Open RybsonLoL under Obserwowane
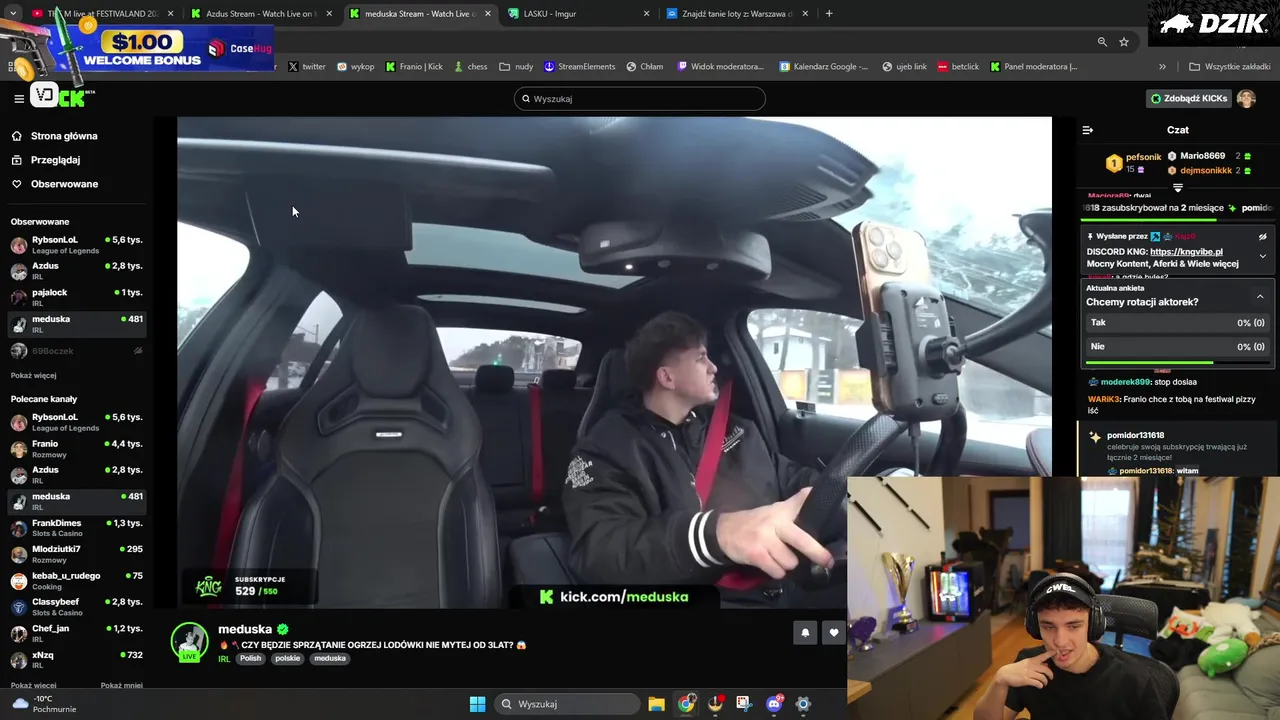 pos(75,245)
